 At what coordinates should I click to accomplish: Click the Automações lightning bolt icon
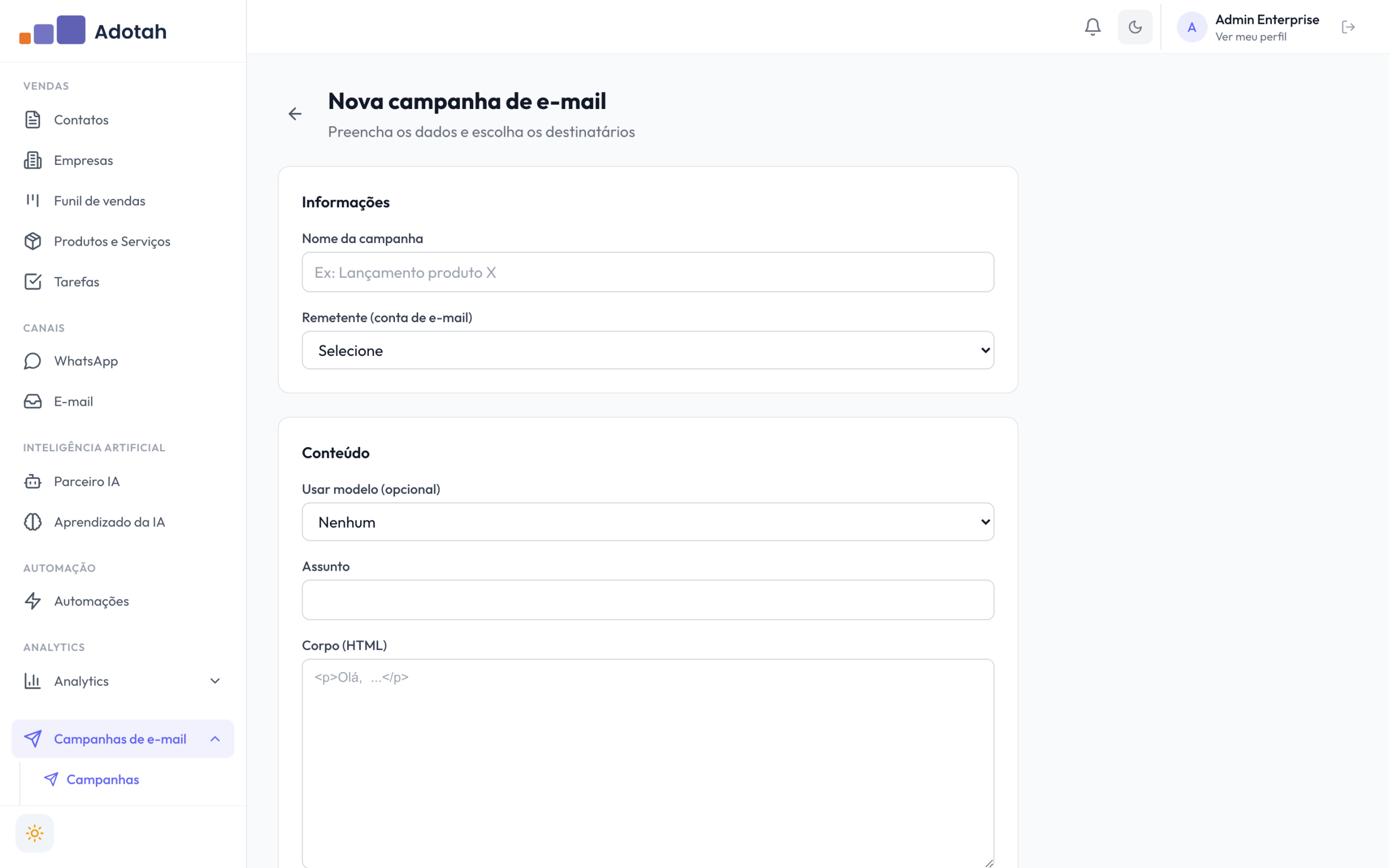33,601
